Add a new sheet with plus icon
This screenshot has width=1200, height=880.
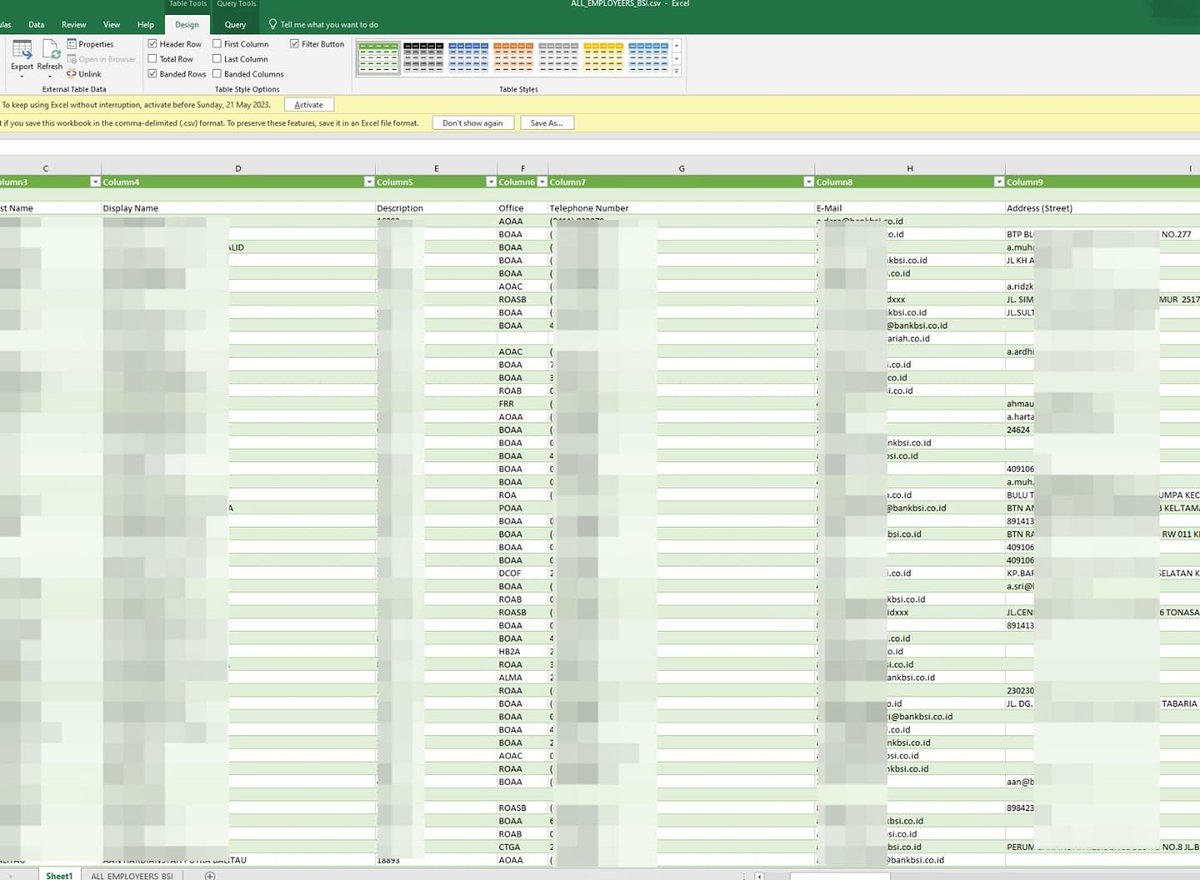(210, 876)
